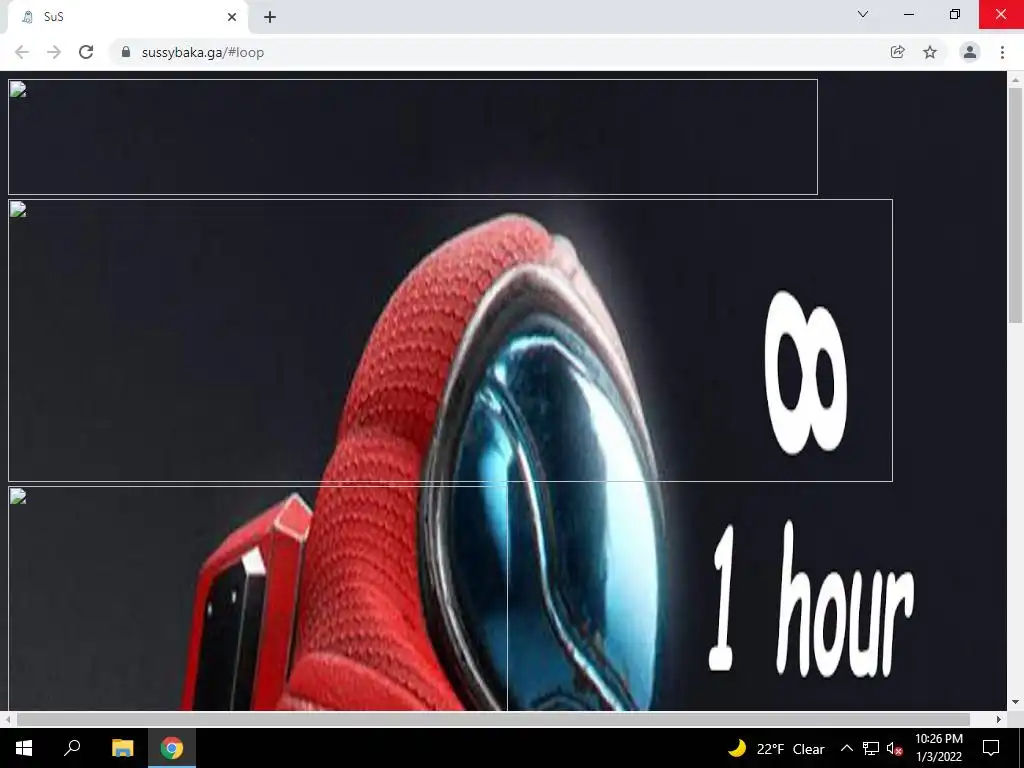Image resolution: width=1024 pixels, height=768 pixels.
Task: Click the Chrome taskbar icon
Action: (x=172, y=748)
